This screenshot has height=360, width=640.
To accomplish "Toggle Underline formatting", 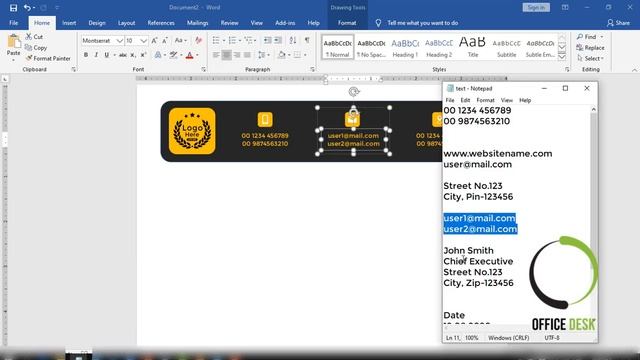I will tap(107, 55).
